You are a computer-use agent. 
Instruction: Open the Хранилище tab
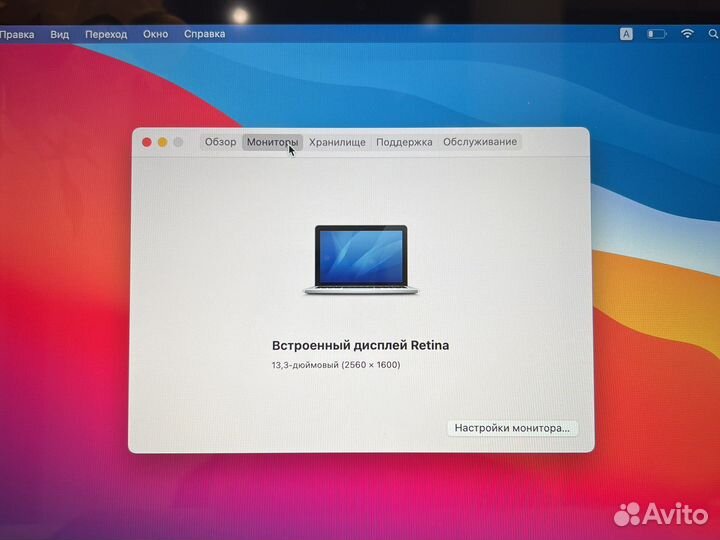pos(337,142)
